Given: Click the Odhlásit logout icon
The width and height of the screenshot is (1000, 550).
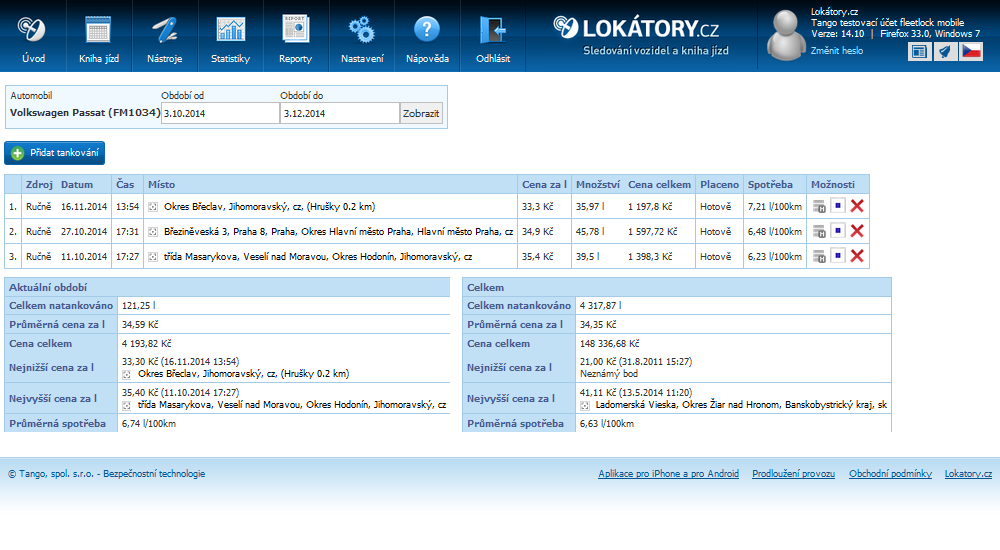Looking at the screenshot, I should click(492, 28).
